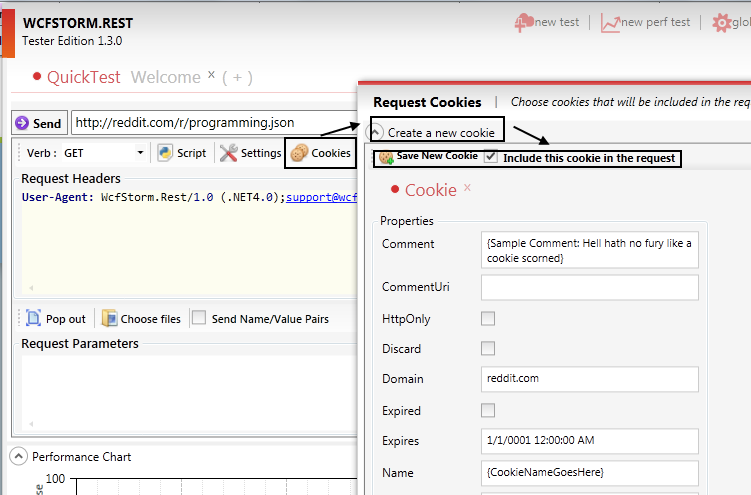
Task: Enable Send Name/Value Pairs checkbox
Action: [199, 317]
